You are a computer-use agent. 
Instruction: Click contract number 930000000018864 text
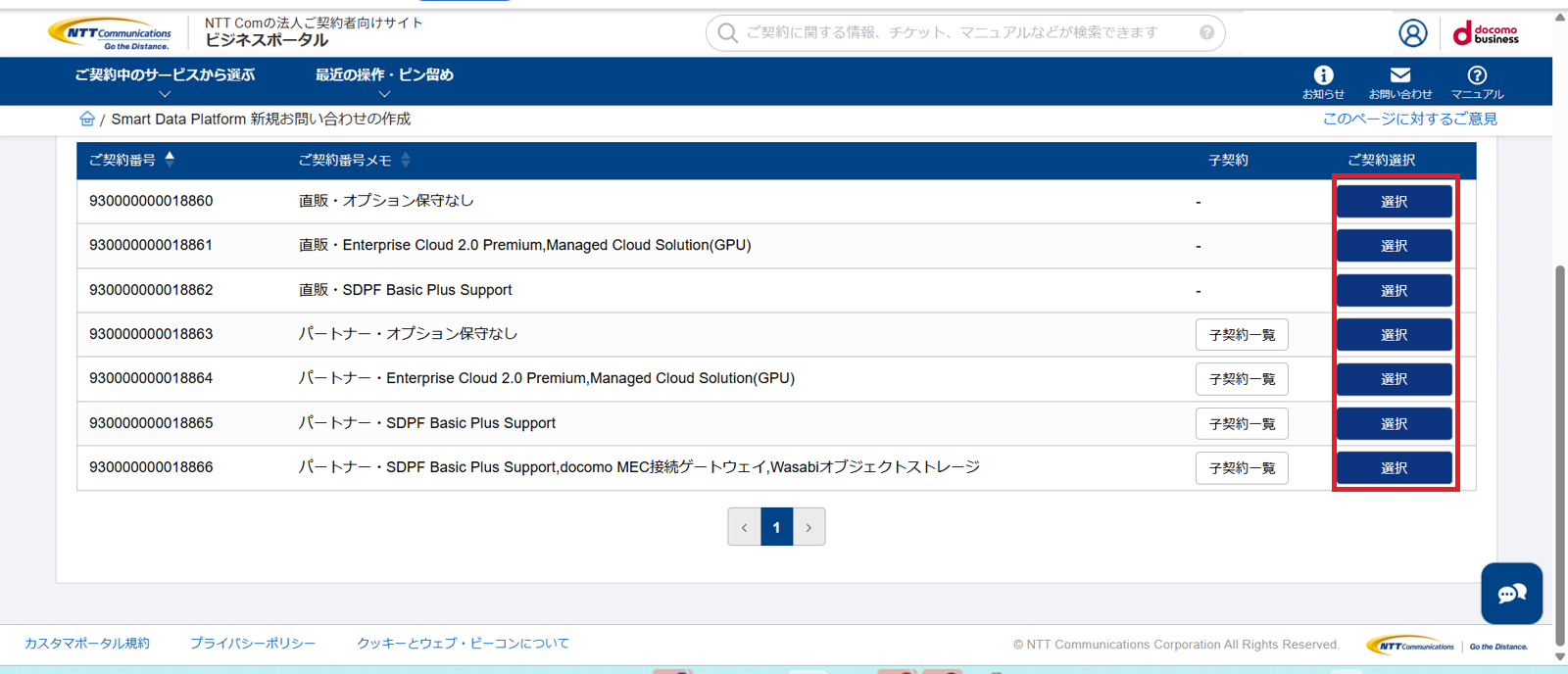(151, 378)
